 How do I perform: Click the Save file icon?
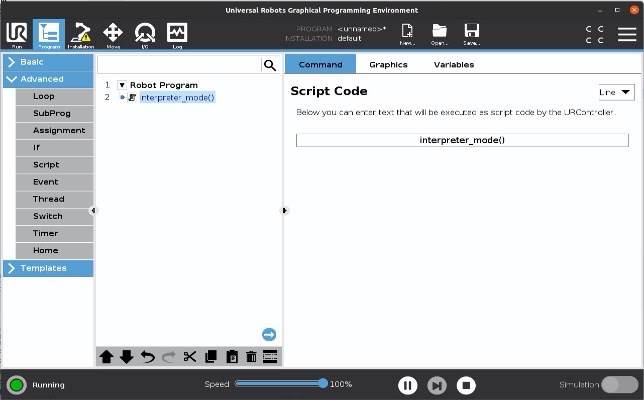point(472,35)
